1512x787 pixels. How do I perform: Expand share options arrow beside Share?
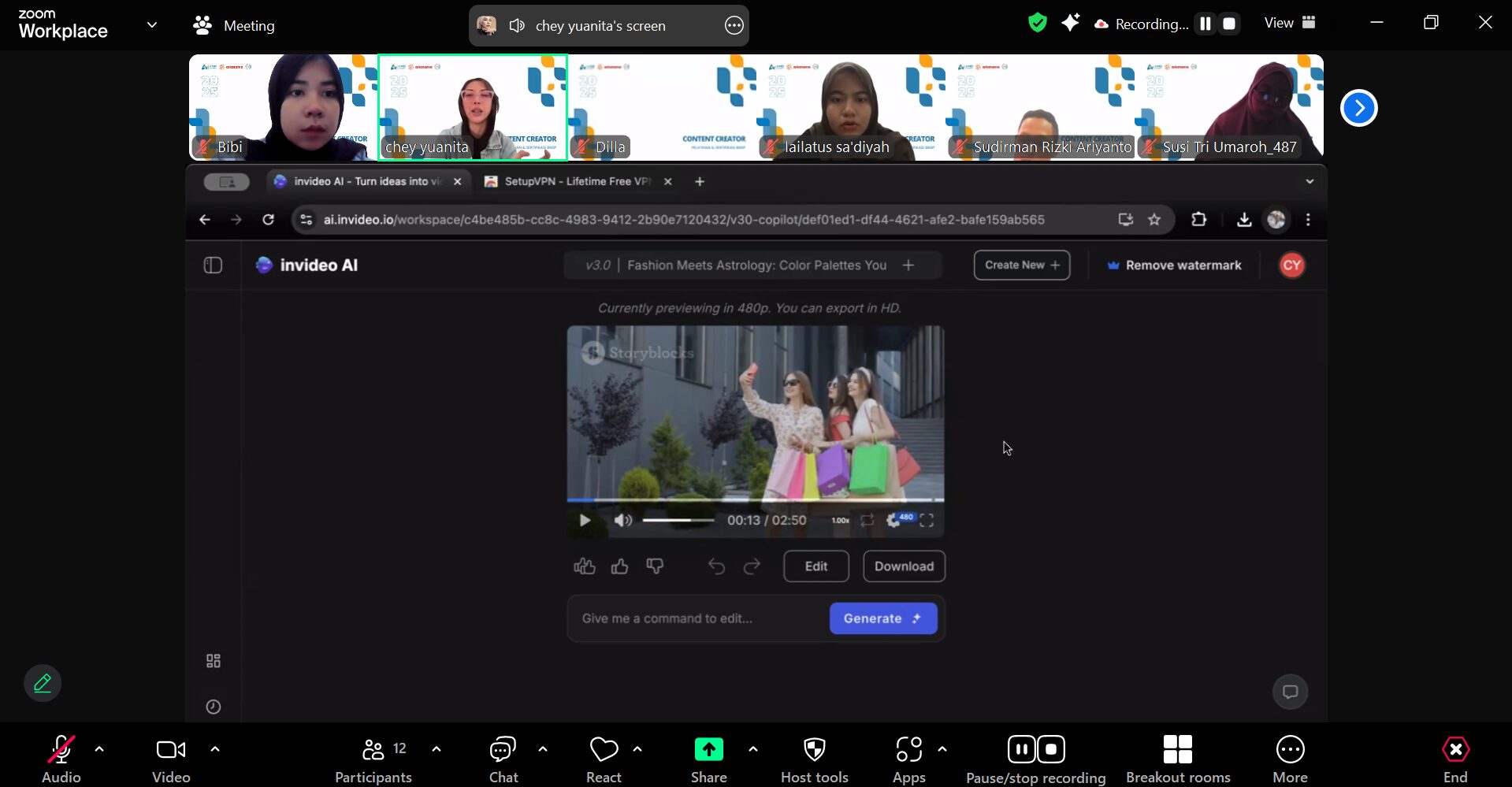(753, 749)
